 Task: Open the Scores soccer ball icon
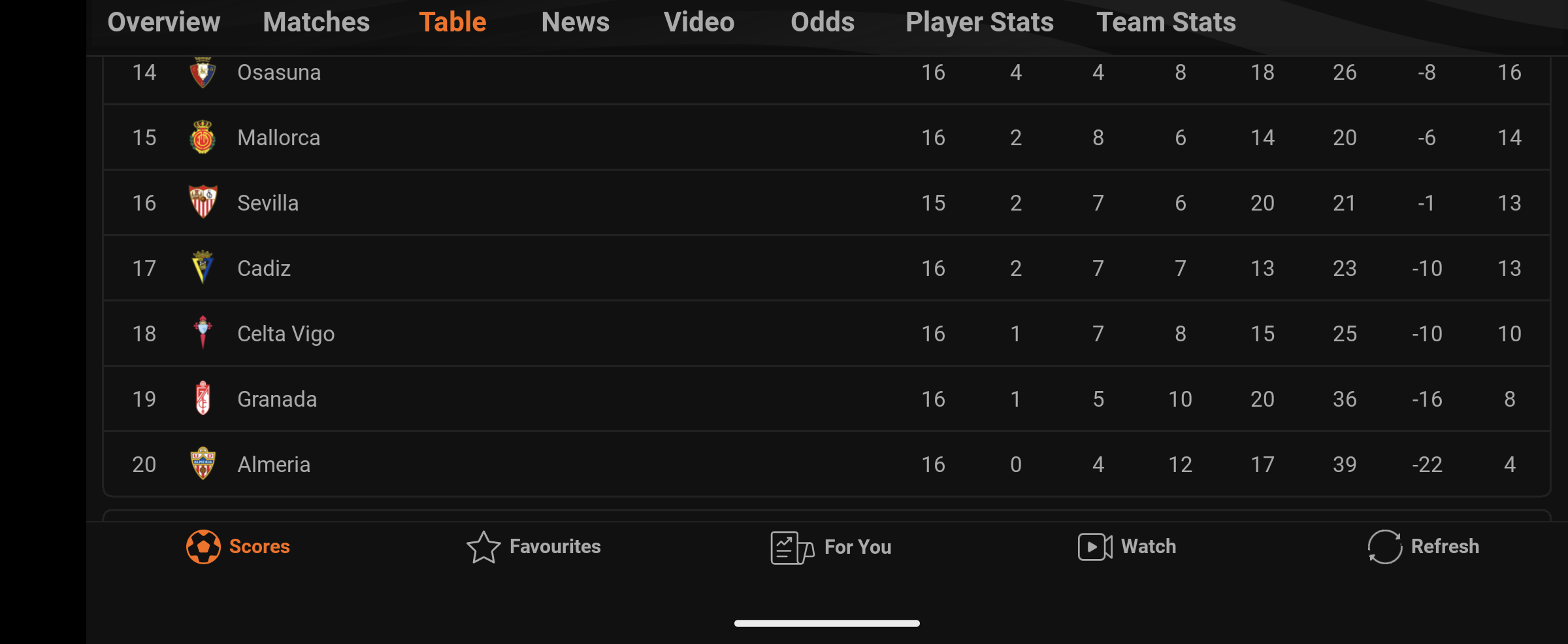[203, 547]
